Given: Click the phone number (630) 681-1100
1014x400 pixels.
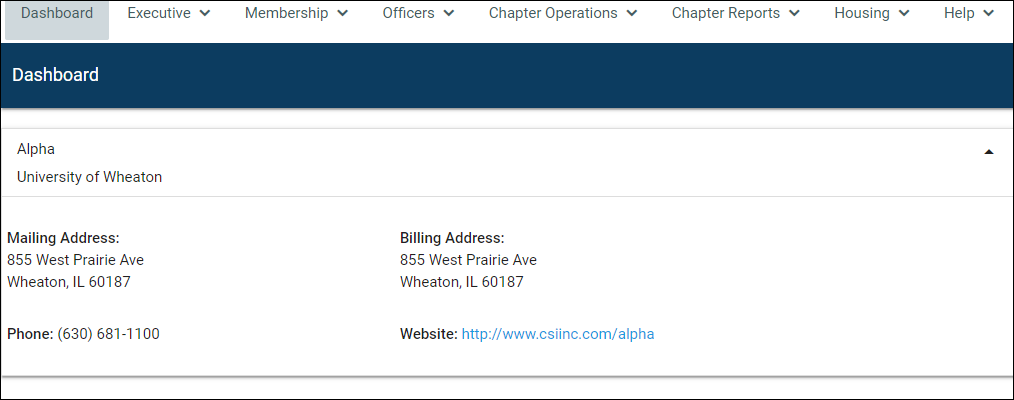Looking at the screenshot, I should [108, 334].
